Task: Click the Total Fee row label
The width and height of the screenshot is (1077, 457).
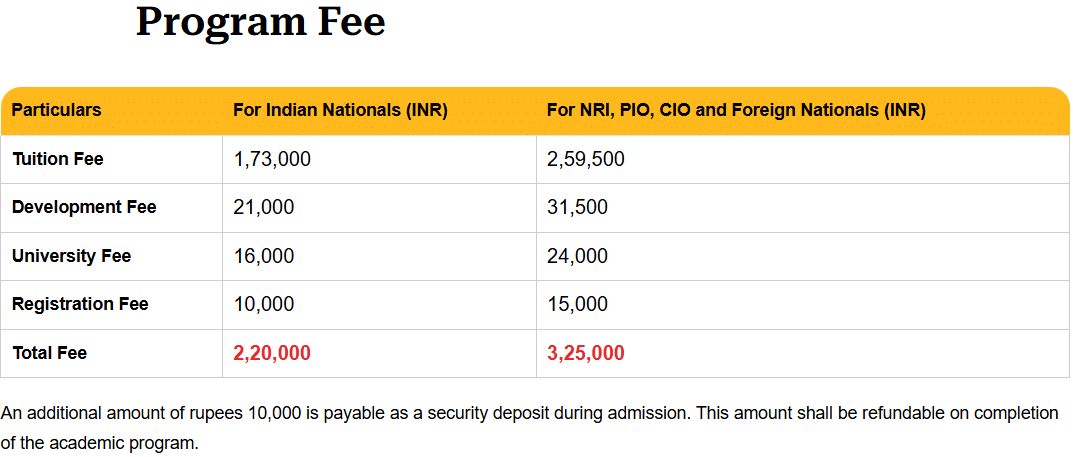Action: (x=49, y=353)
